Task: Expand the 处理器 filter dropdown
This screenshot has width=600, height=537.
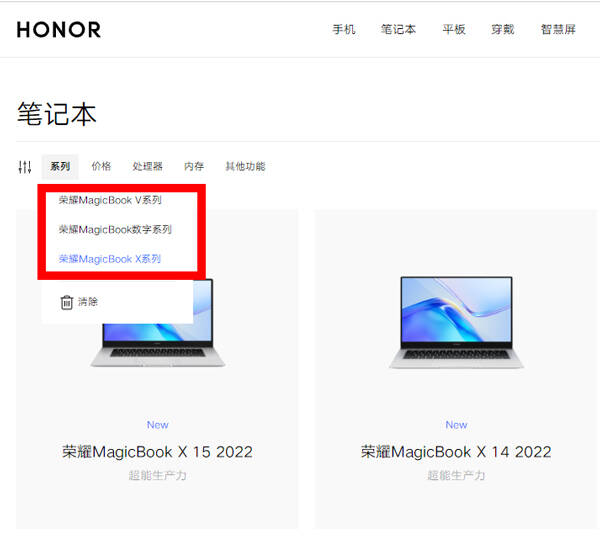Action: (x=148, y=166)
